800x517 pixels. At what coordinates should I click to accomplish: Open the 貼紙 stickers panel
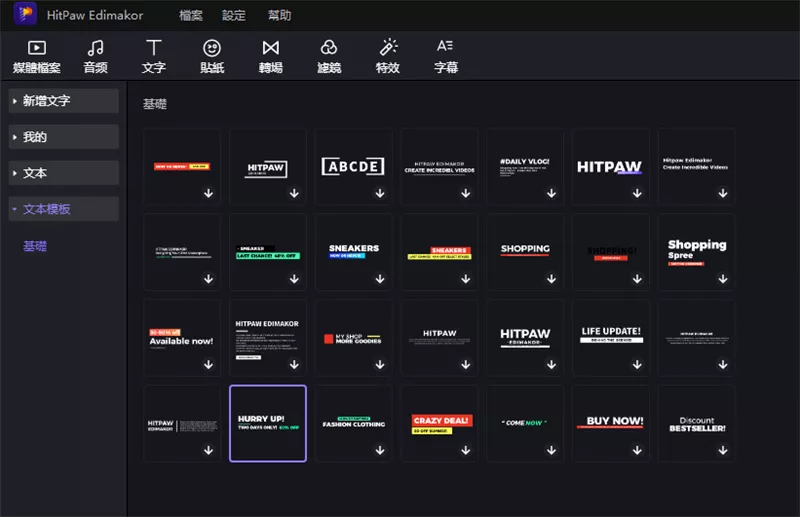coord(212,57)
